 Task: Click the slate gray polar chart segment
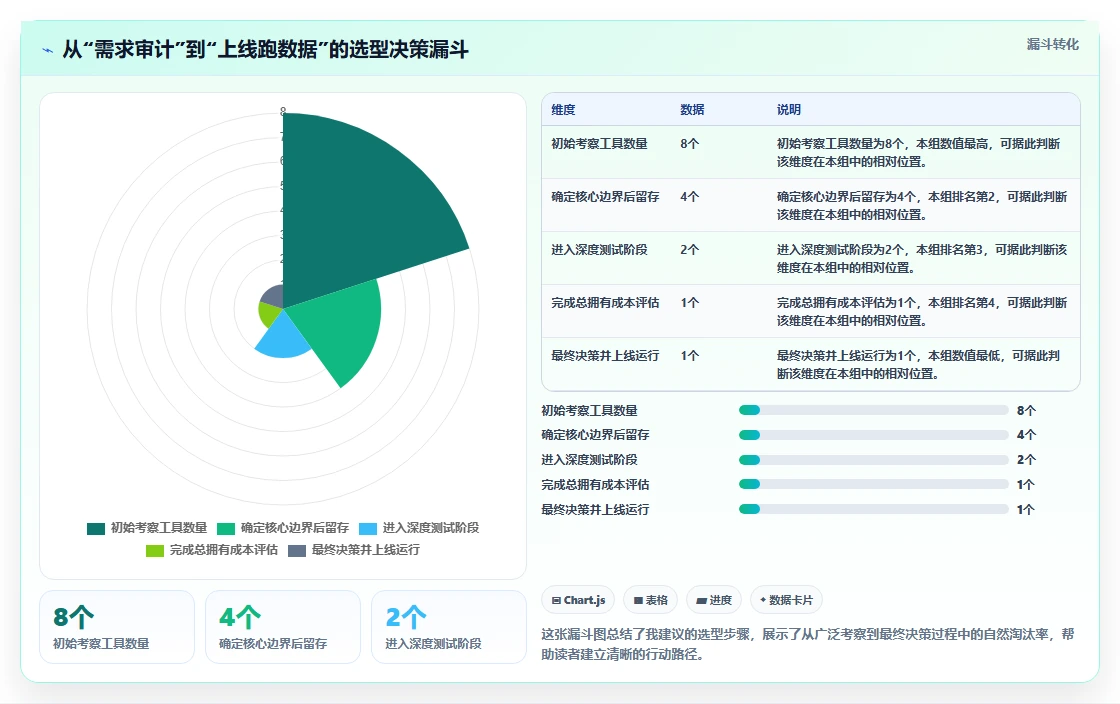(274, 297)
